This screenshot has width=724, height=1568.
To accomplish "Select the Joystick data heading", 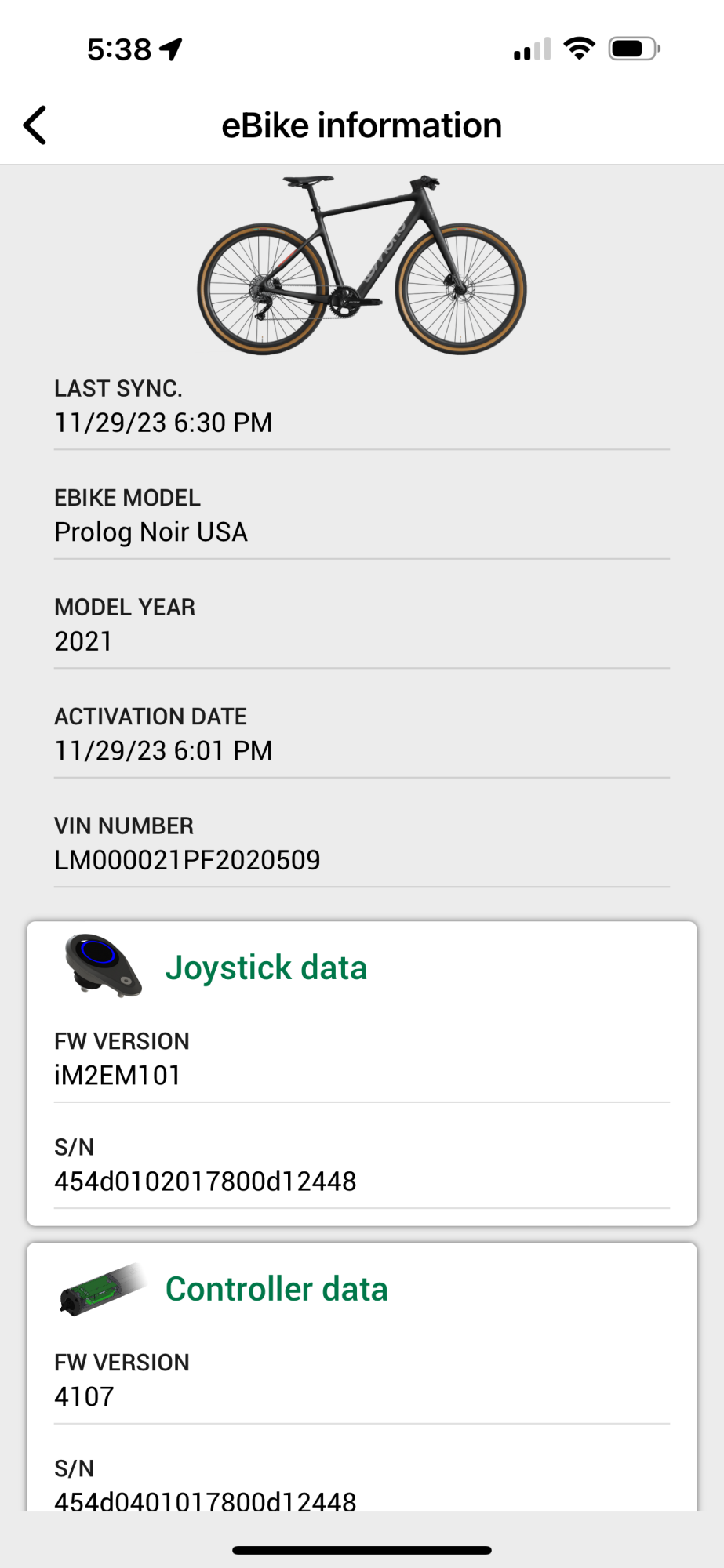I will tap(266, 967).
